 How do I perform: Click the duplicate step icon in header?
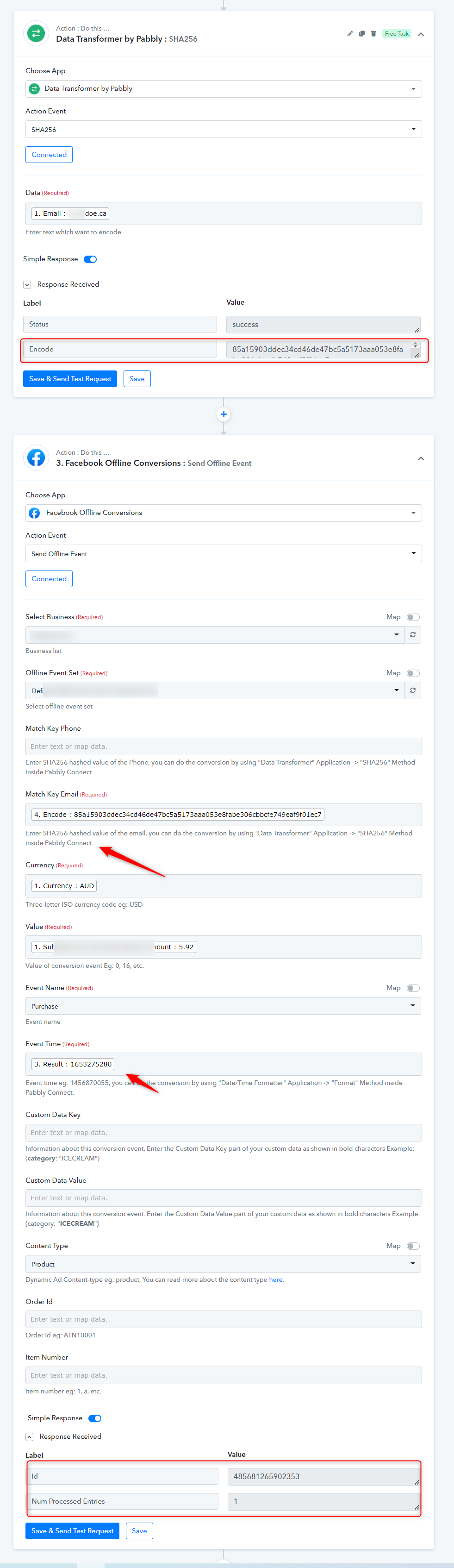[361, 34]
